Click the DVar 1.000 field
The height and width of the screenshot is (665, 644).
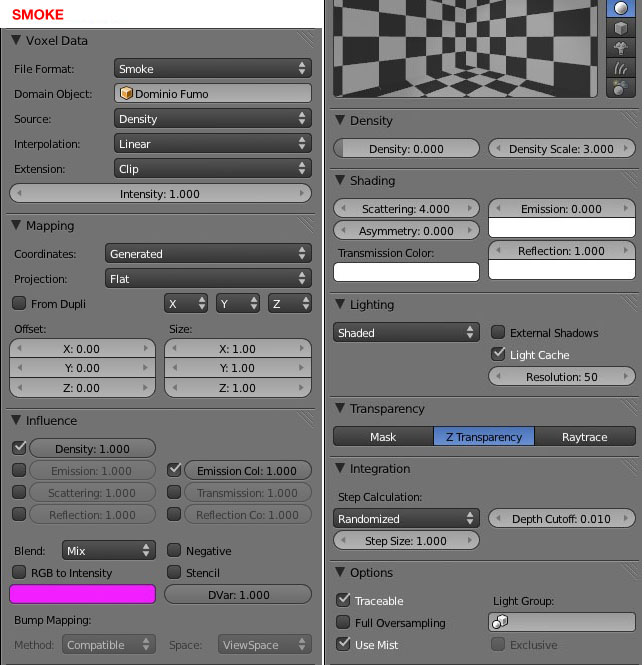(238, 594)
